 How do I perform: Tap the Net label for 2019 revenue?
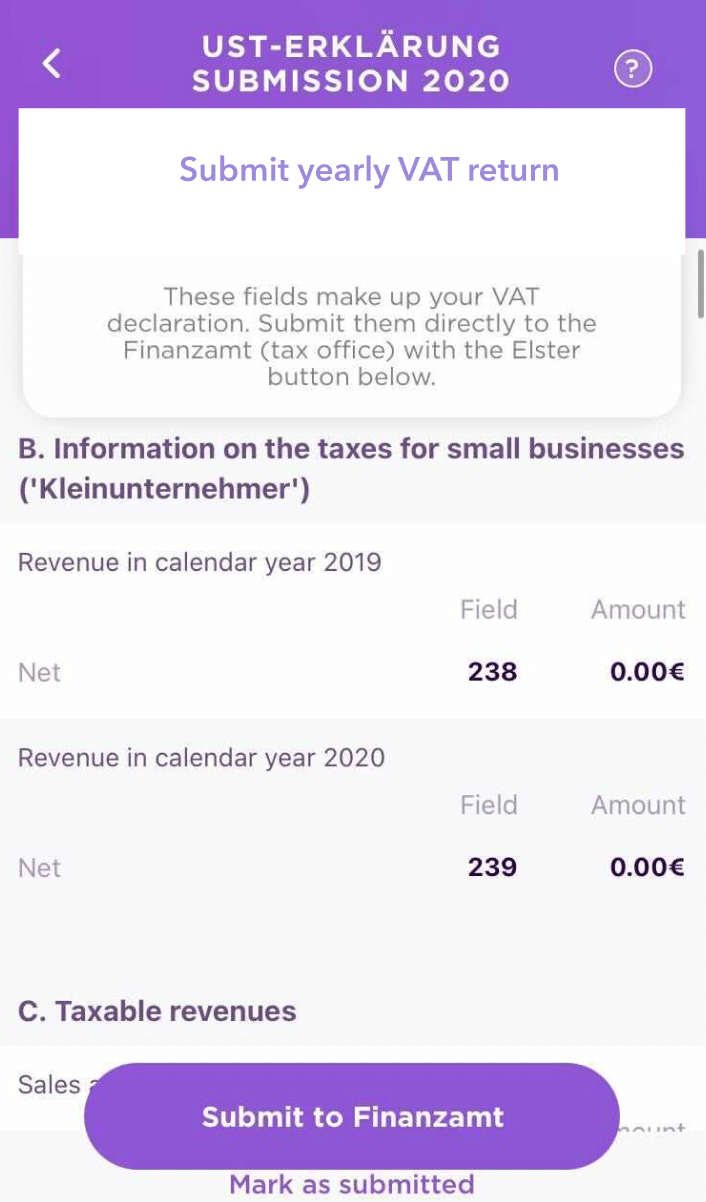pos(40,672)
